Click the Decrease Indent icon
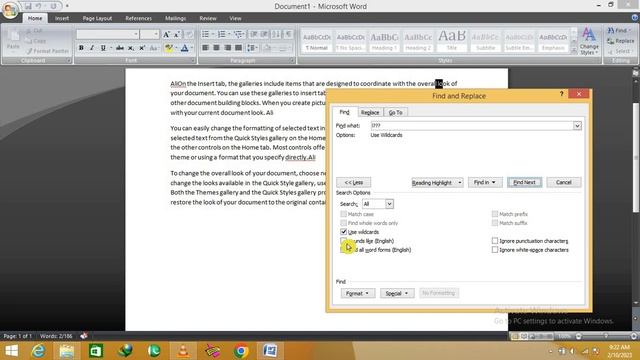Viewport: 640px width, 360px height. [x=253, y=34]
